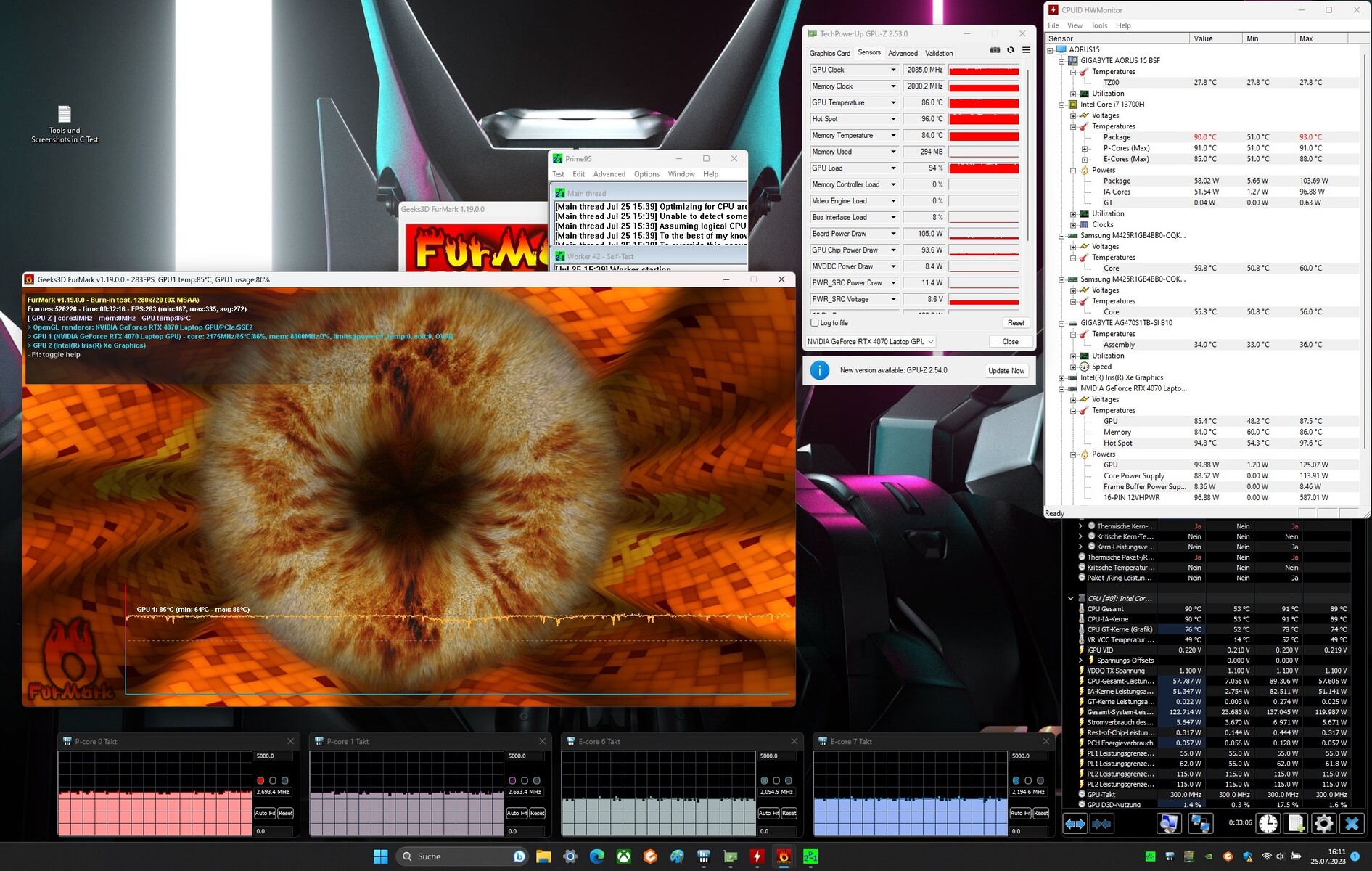The image size is (1372, 871).
Task: Open the GPU Temperature sensor dropdown arrow
Action: tap(893, 102)
